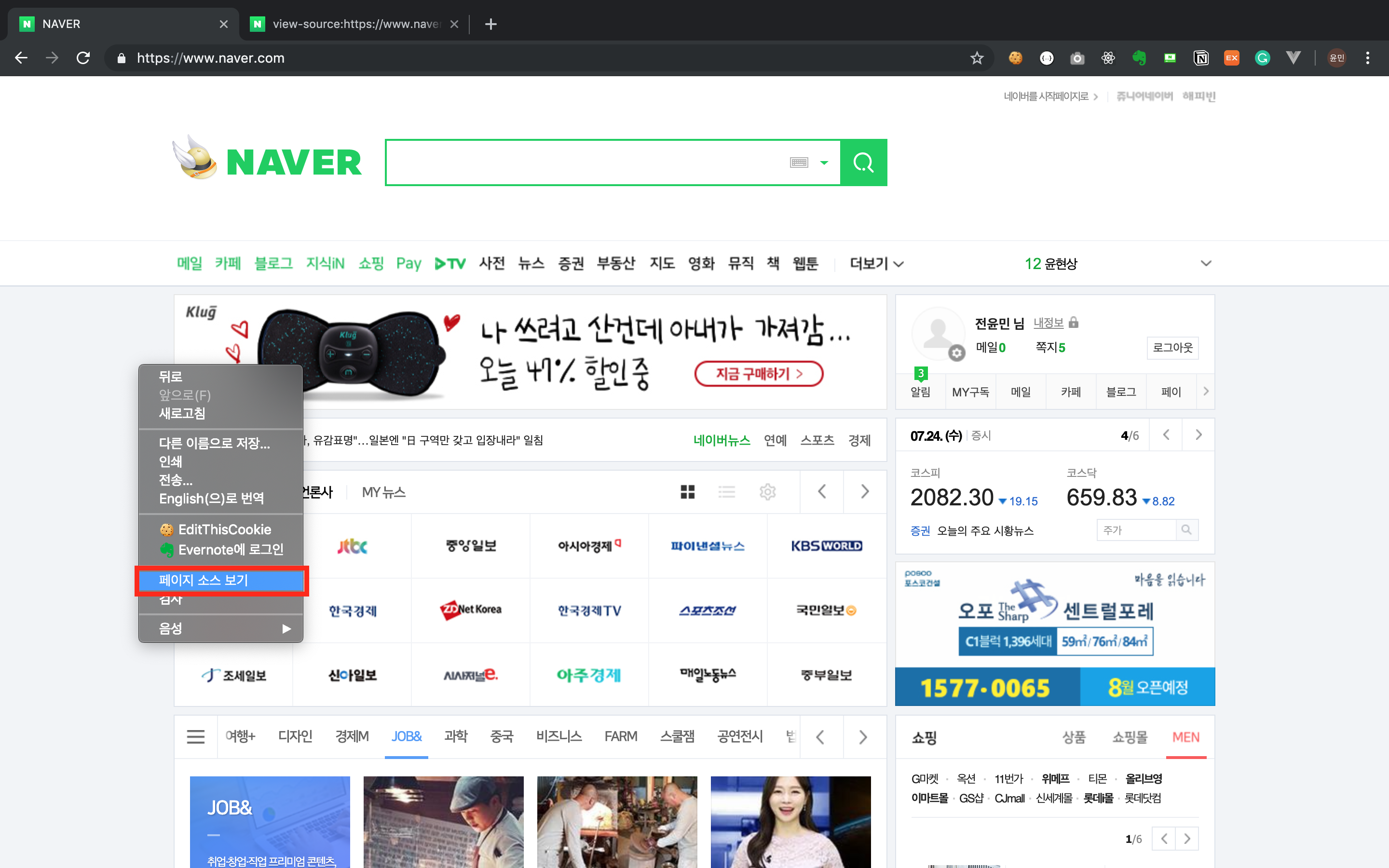Screen dimensions: 1389x868
Task: Open the hamburger menu beside 여행+ topic
Action: click(x=196, y=736)
